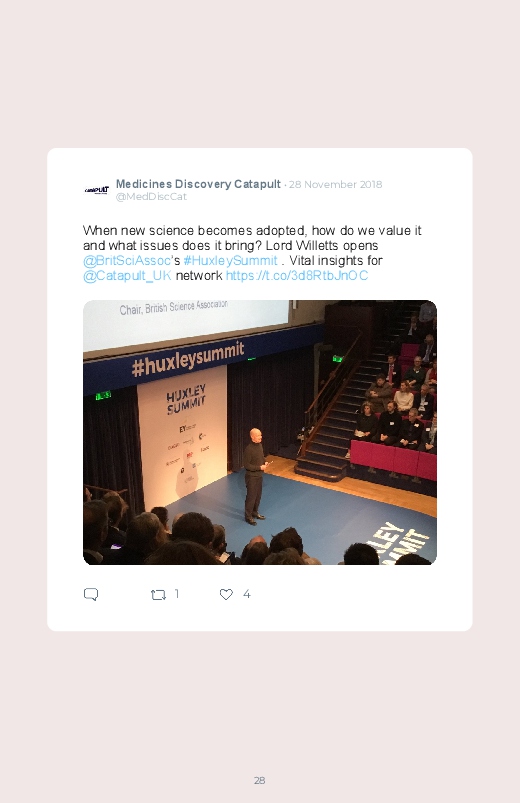The height and width of the screenshot is (803, 520).
Task: Click the heart like icon
Action: point(226,594)
